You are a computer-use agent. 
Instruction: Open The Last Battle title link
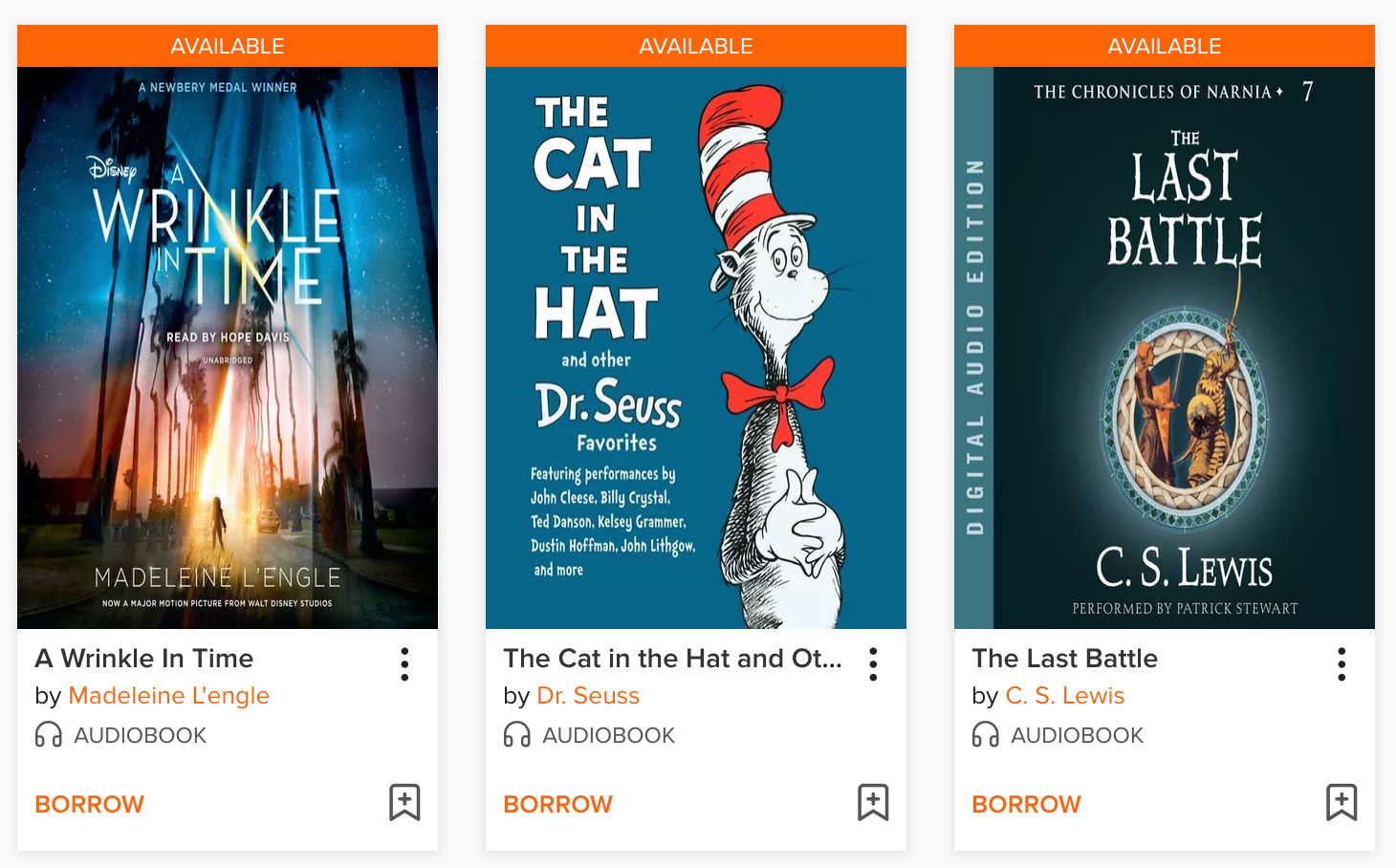1064,658
